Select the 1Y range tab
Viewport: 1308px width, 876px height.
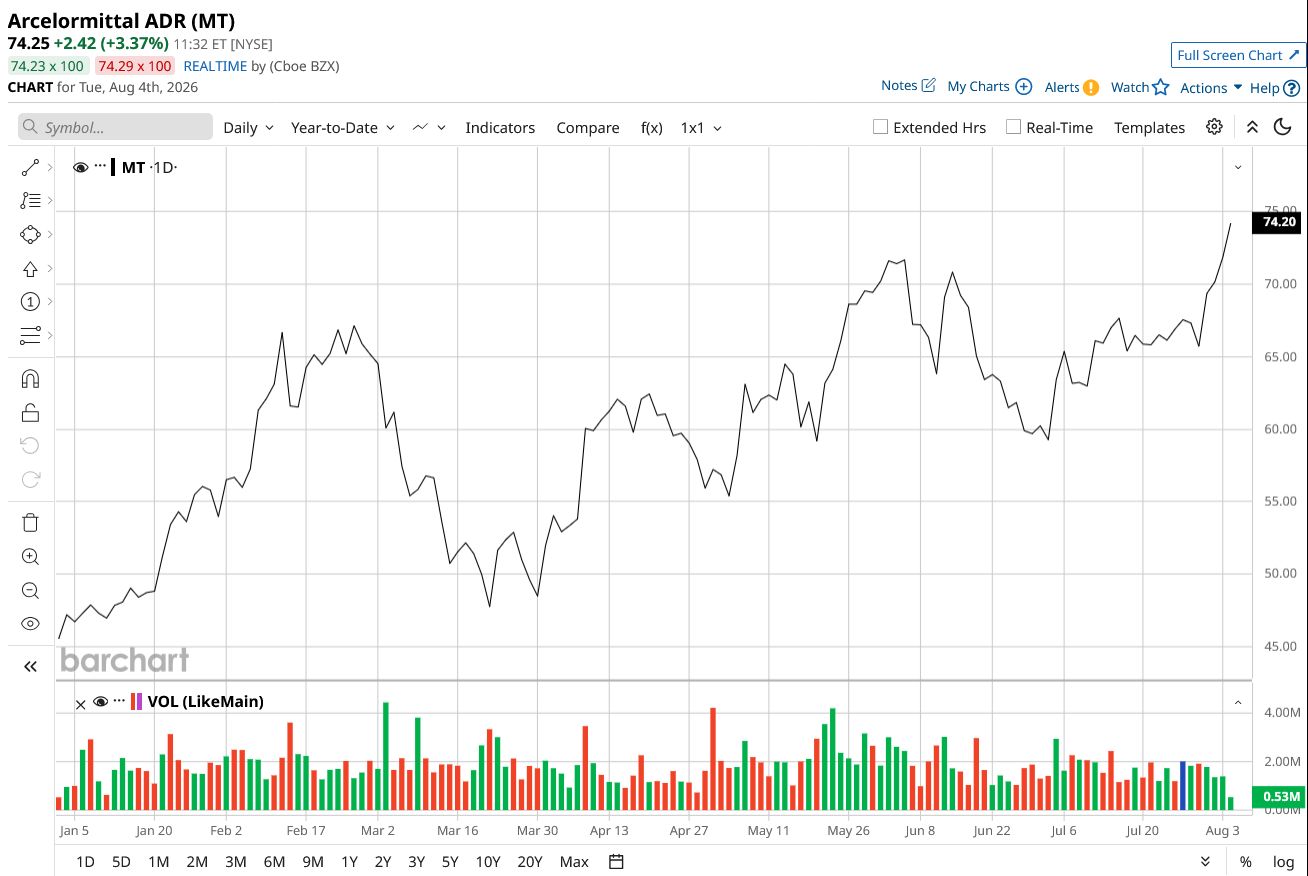pyautogui.click(x=349, y=862)
